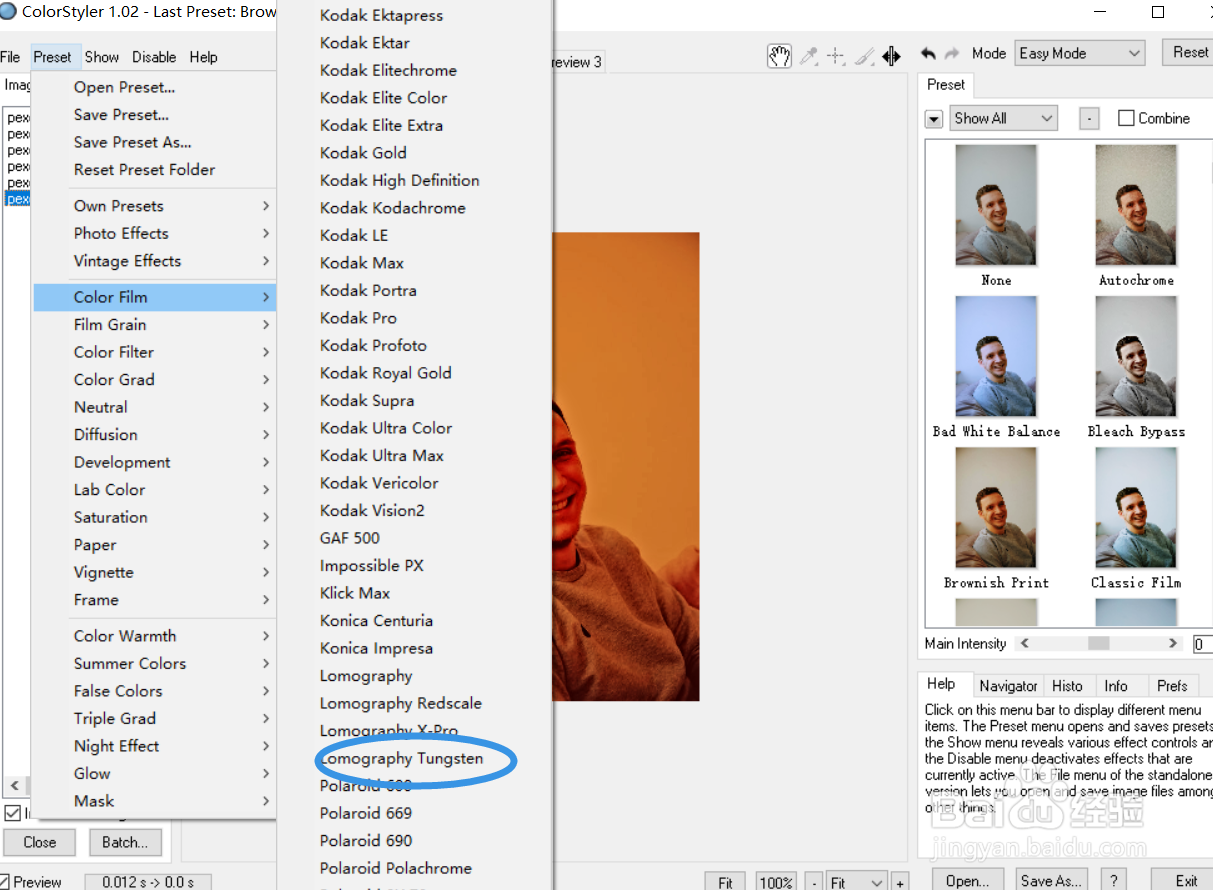Screen dimensions: 1213x890
Task: Click the question mark help button
Action: (1115, 880)
